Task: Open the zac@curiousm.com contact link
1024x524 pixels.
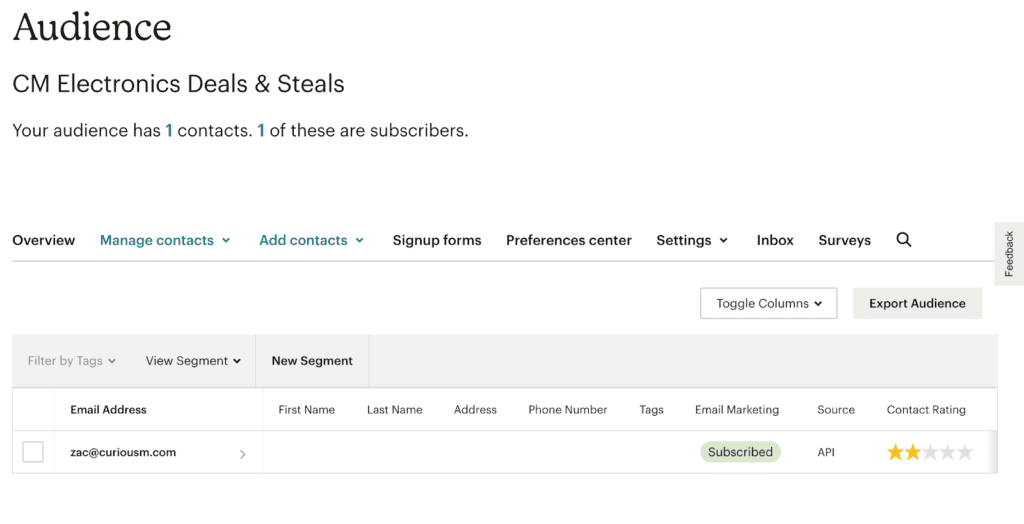Action: 123,452
